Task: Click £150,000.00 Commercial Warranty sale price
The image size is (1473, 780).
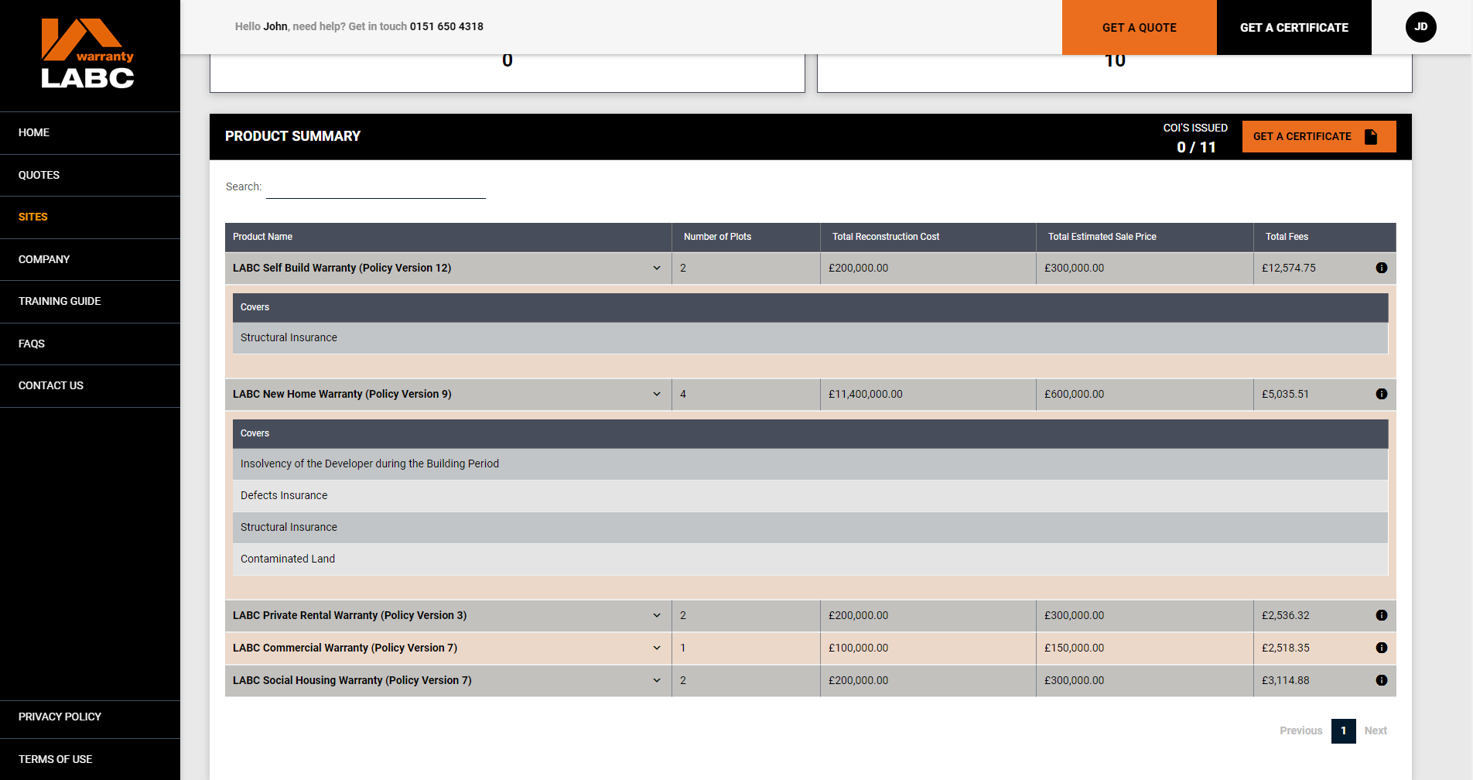Action: pos(1145,648)
